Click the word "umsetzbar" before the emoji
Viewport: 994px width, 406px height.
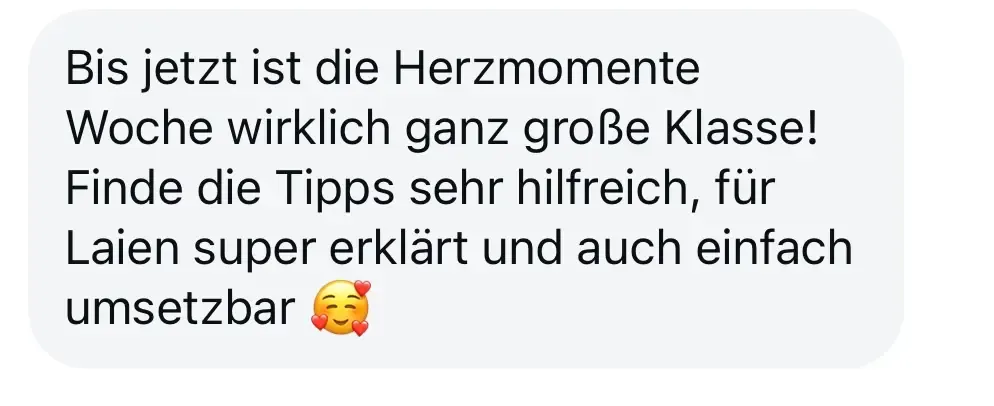tap(180, 309)
